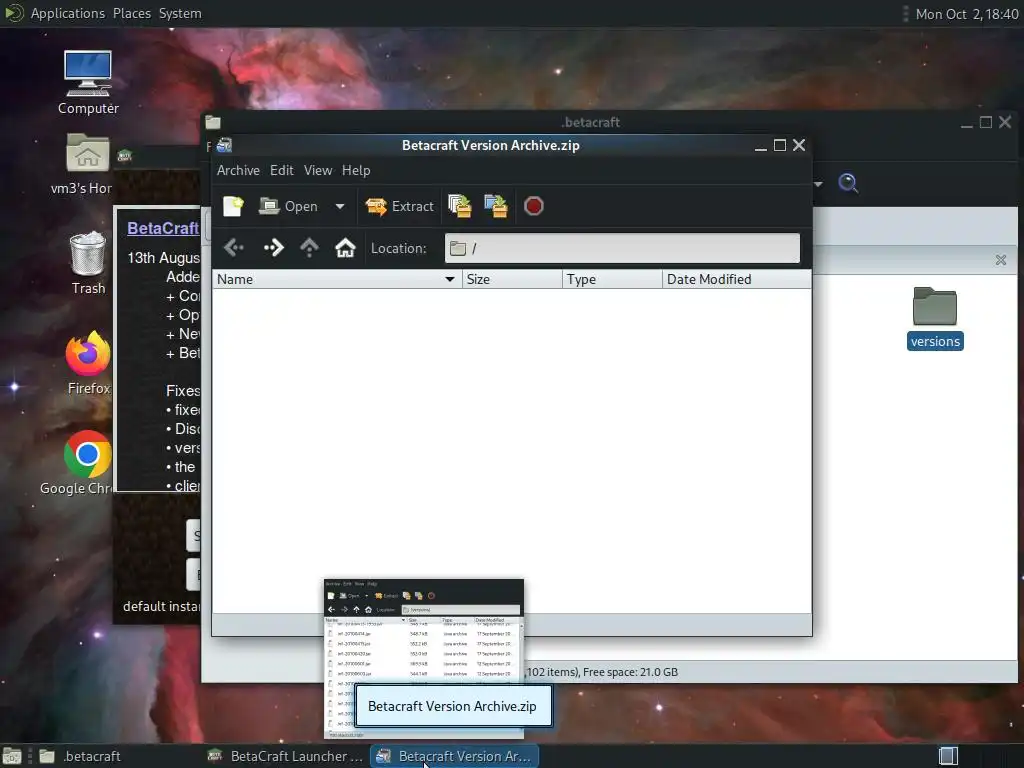This screenshot has height=768, width=1024.
Task: Click the Extract button
Action: coord(399,206)
